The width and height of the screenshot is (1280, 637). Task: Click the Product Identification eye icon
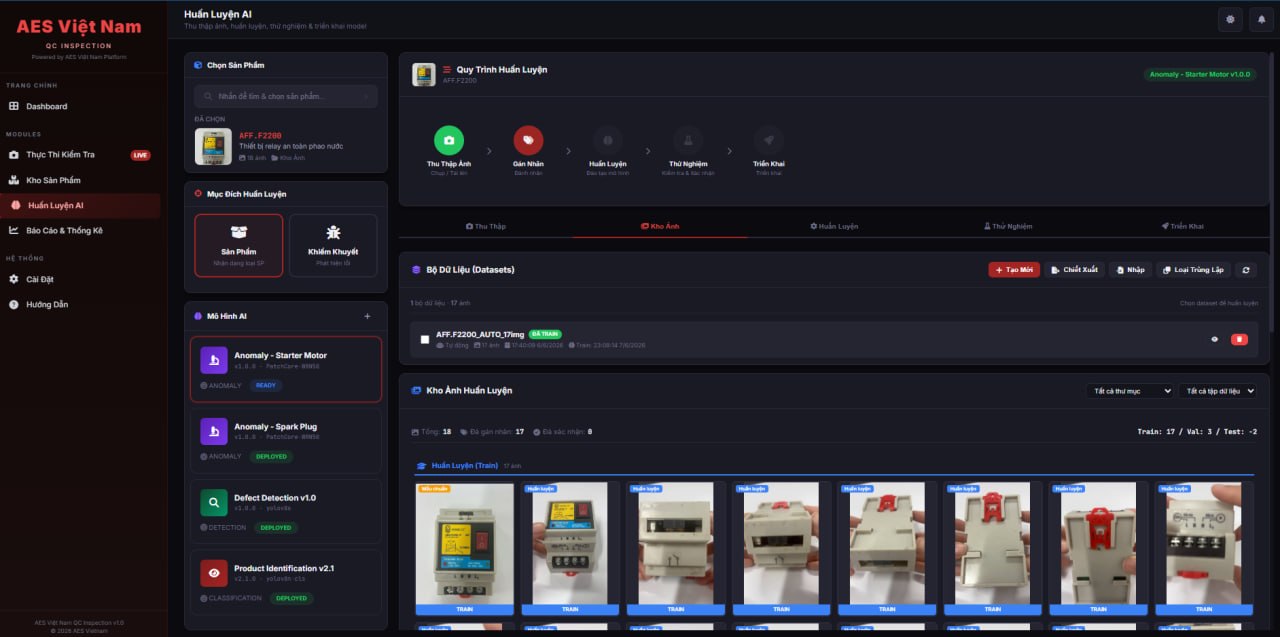click(x=214, y=573)
